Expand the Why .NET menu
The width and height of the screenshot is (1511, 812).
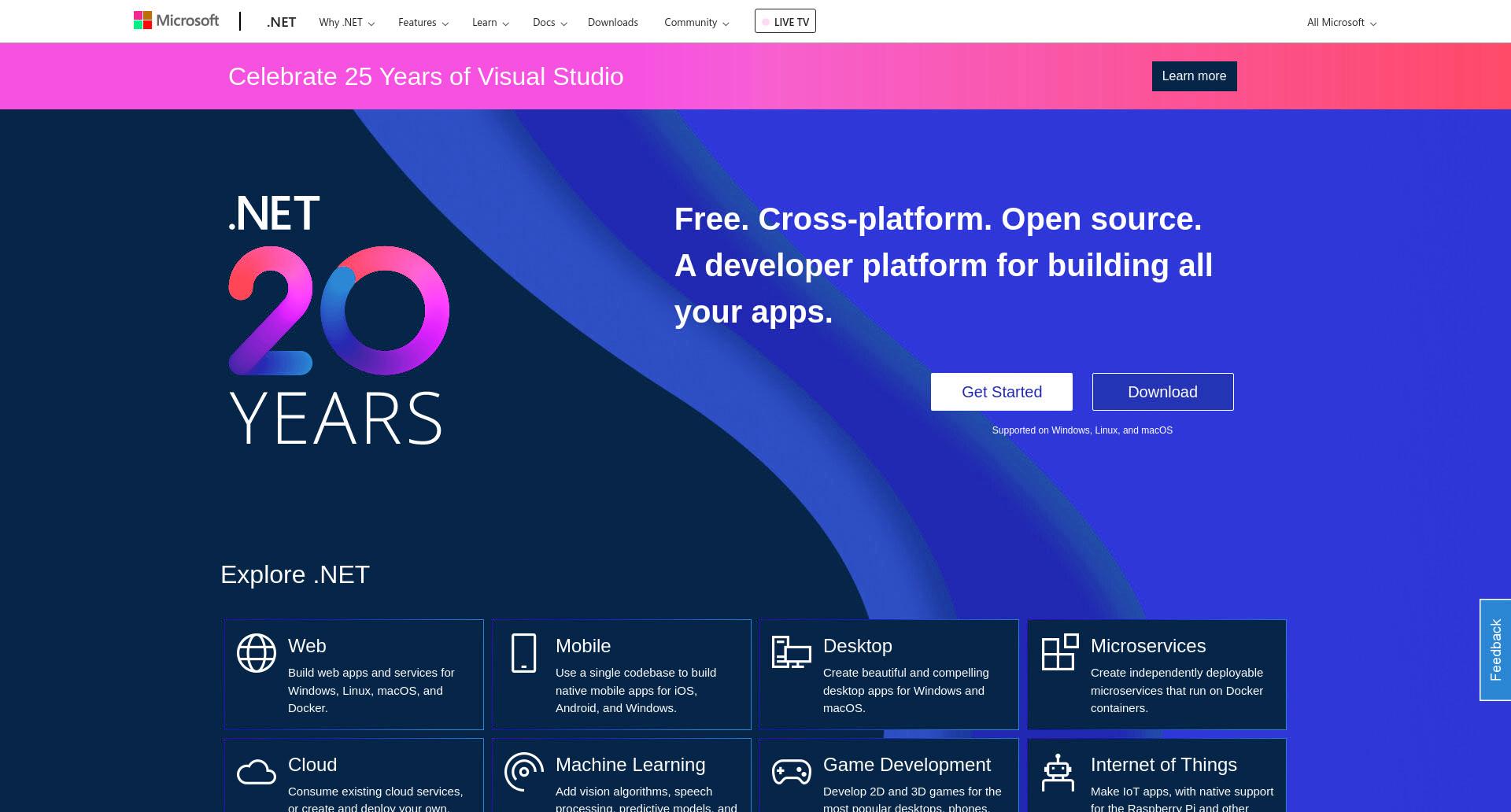click(x=346, y=22)
